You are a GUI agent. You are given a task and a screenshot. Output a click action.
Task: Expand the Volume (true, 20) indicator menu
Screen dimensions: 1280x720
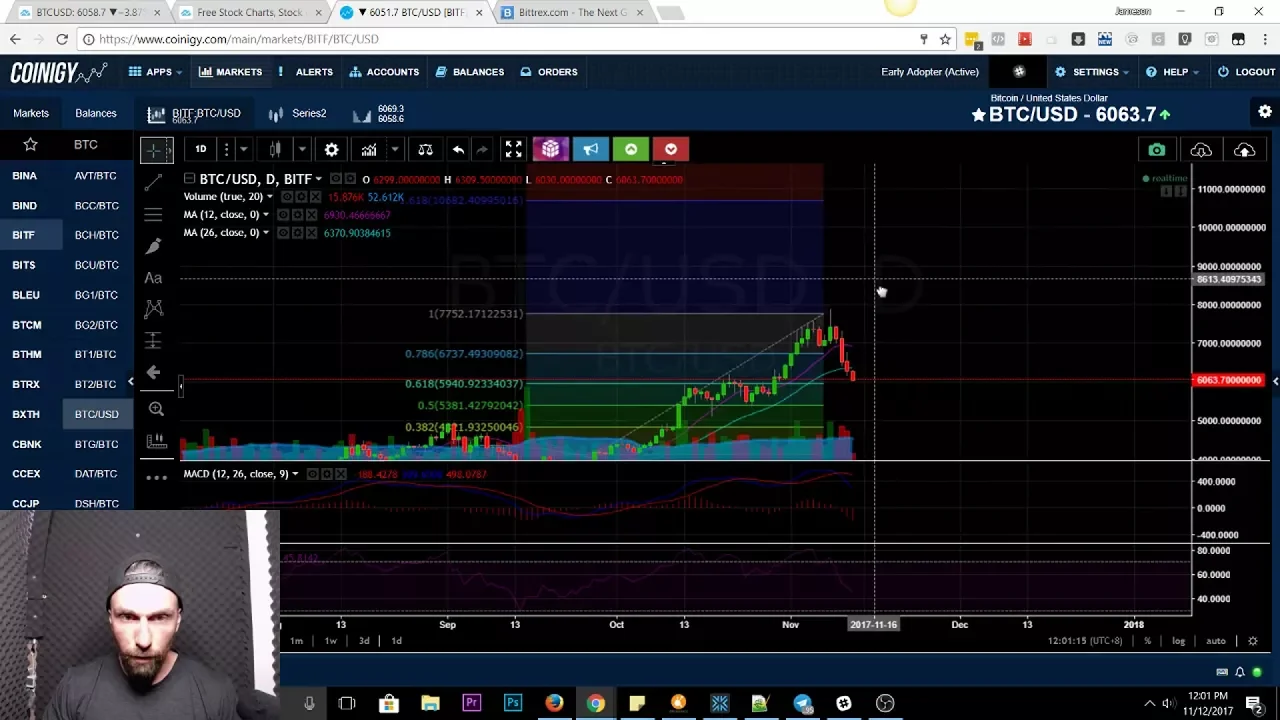269,197
